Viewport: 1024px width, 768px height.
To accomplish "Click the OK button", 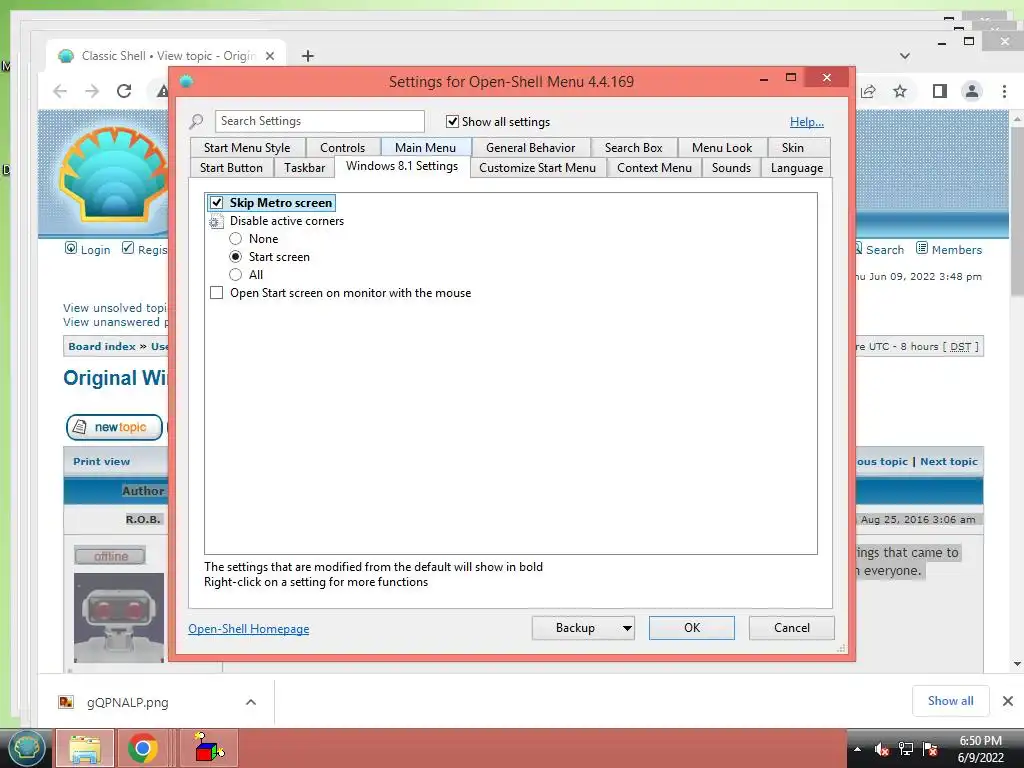I will [x=692, y=628].
